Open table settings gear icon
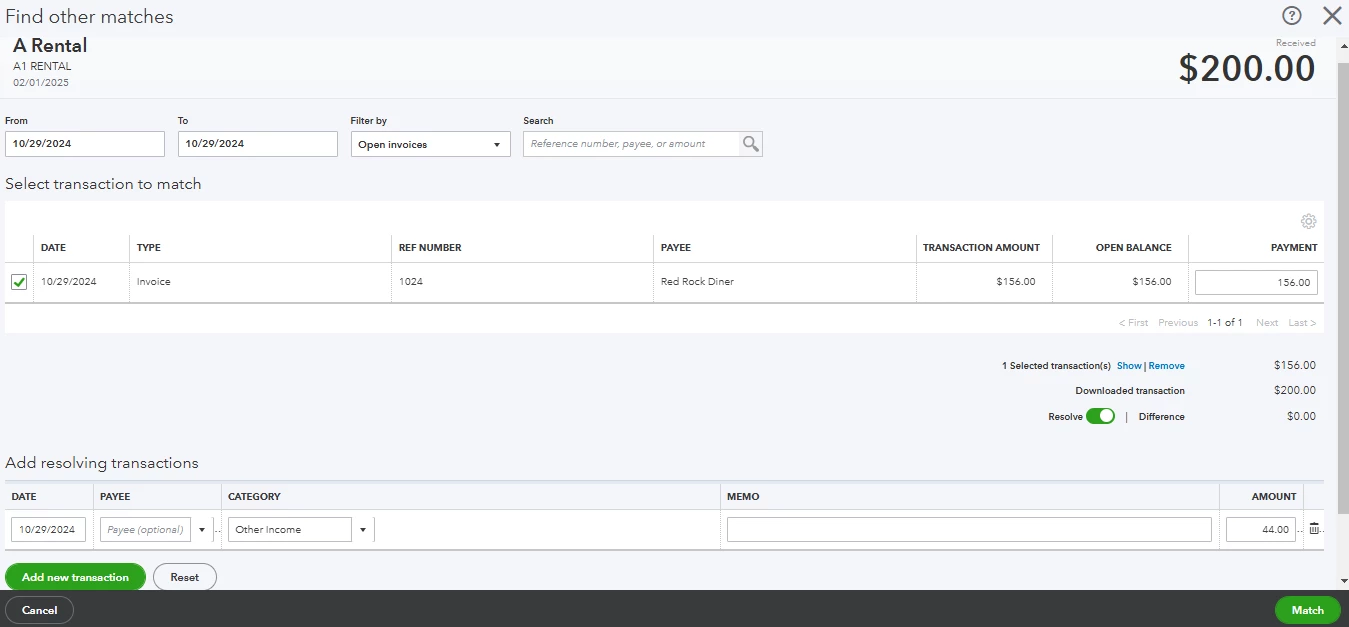This screenshot has height=627, width=1349. tap(1308, 221)
